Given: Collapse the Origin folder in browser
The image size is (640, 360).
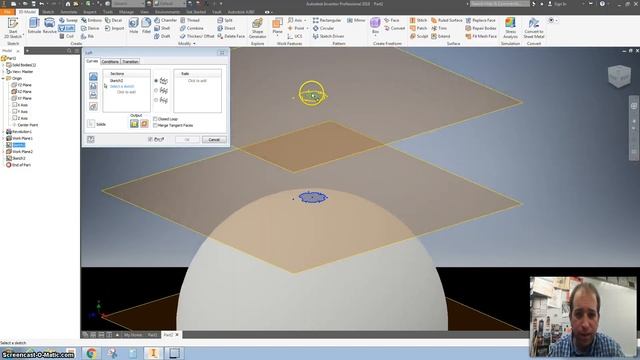Looking at the screenshot, I should pyautogui.click(x=3, y=78).
